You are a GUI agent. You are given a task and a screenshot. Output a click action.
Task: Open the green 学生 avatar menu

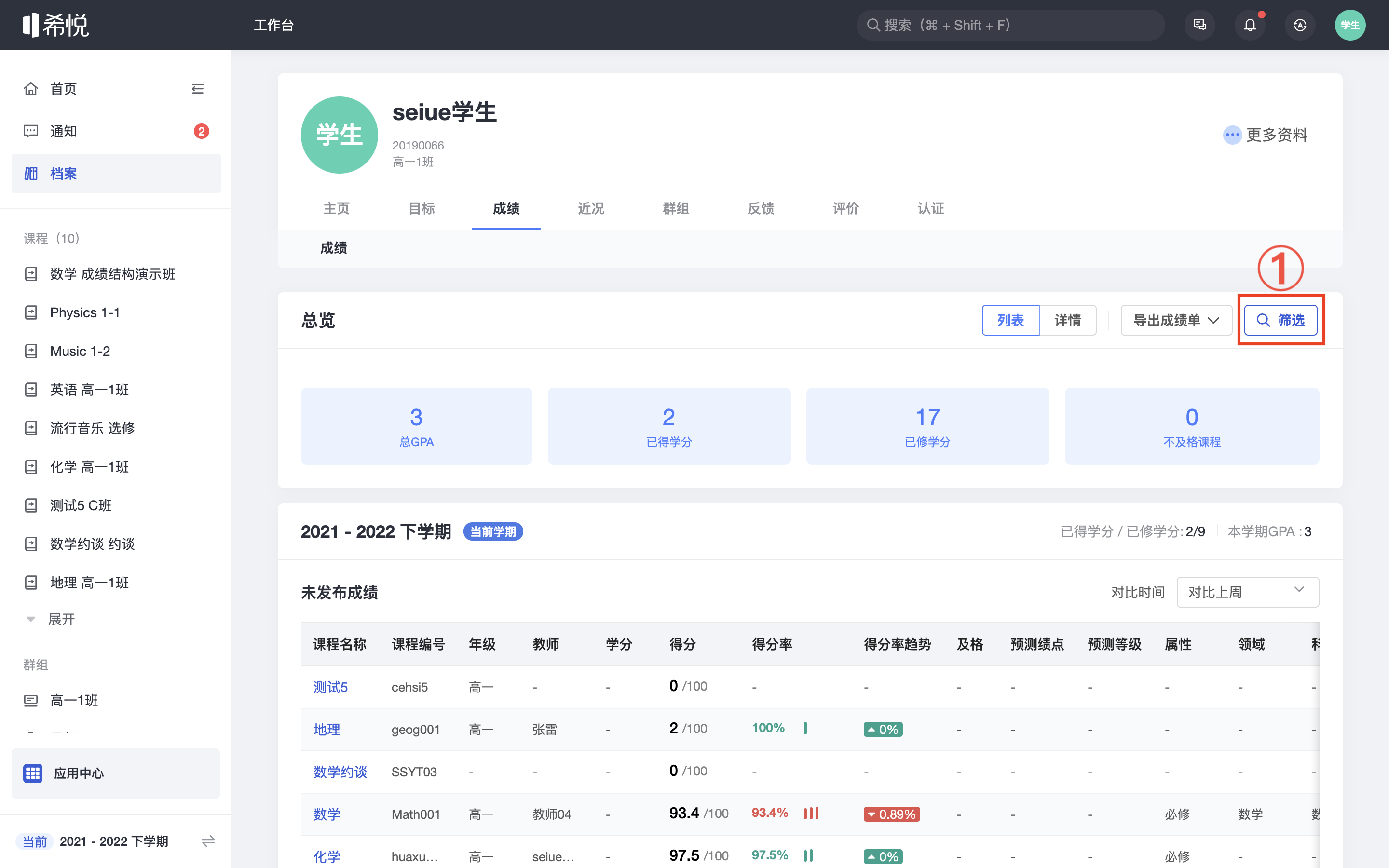(x=1350, y=25)
